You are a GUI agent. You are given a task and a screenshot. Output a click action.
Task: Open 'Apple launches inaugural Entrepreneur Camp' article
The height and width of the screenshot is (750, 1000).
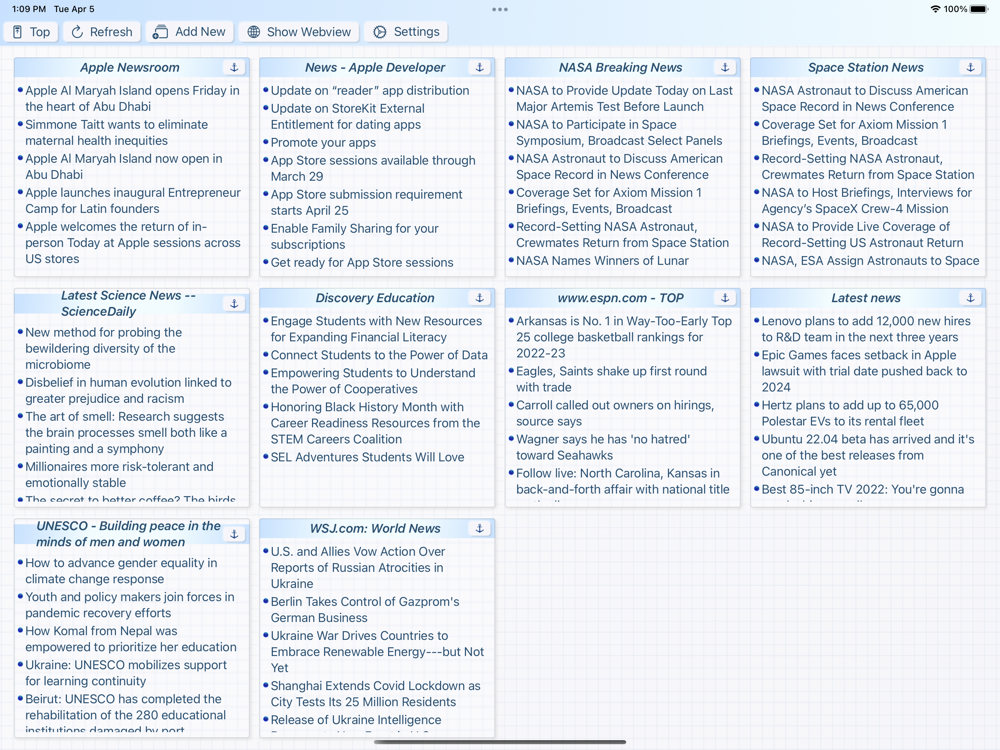(x=133, y=200)
